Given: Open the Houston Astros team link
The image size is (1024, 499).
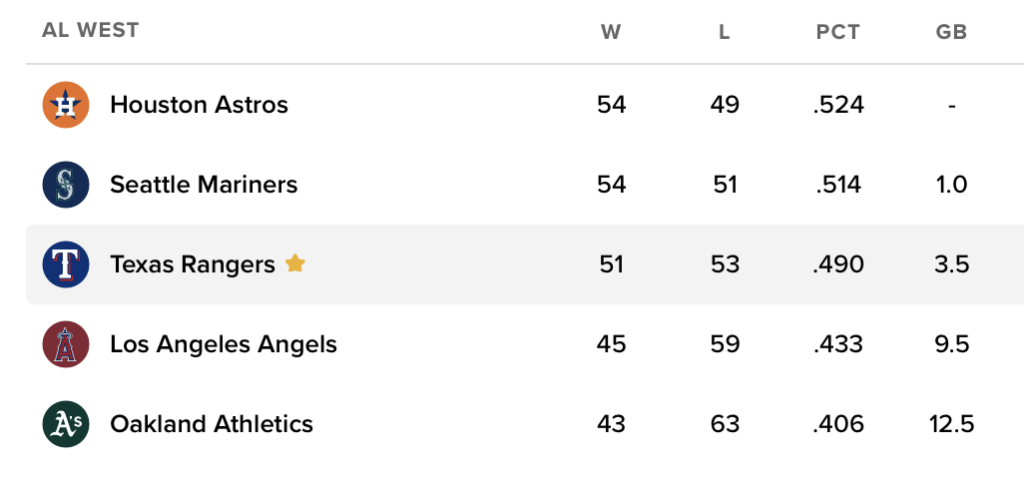Looking at the screenshot, I should 199,105.
